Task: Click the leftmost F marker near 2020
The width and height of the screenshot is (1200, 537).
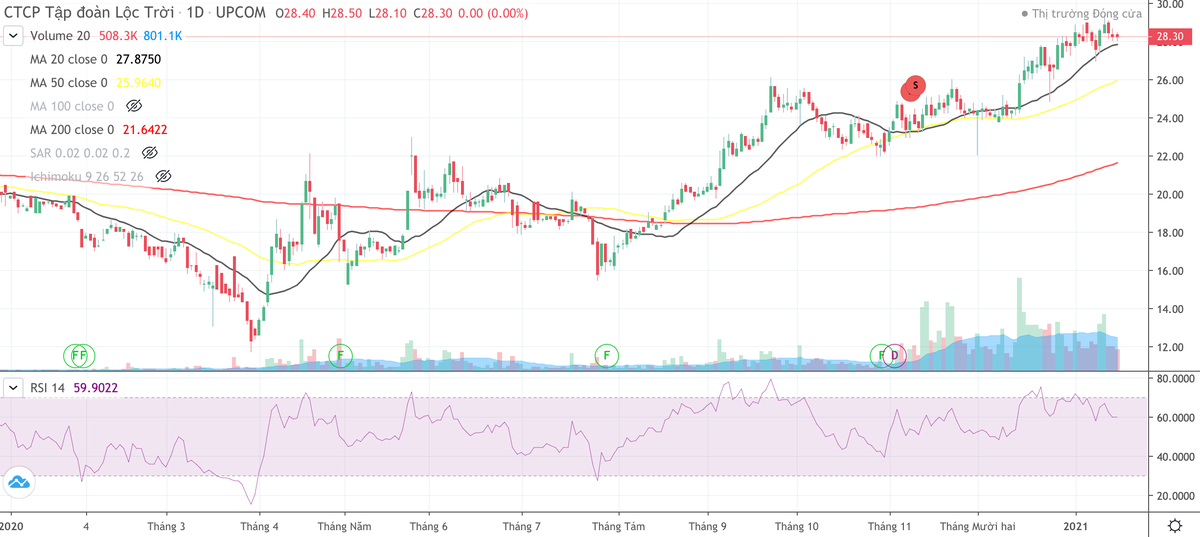Action: 75,355
